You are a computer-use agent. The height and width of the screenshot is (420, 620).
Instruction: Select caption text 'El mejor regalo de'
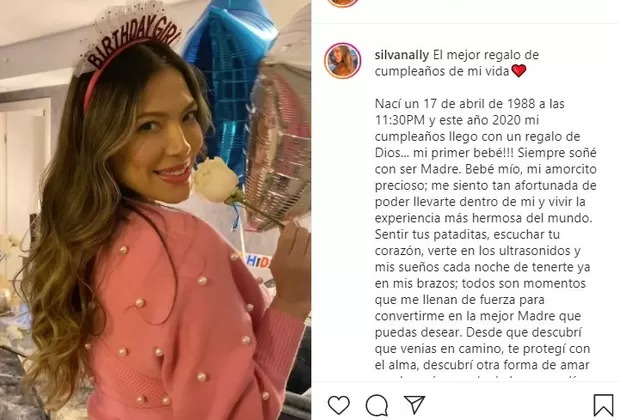[486, 55]
